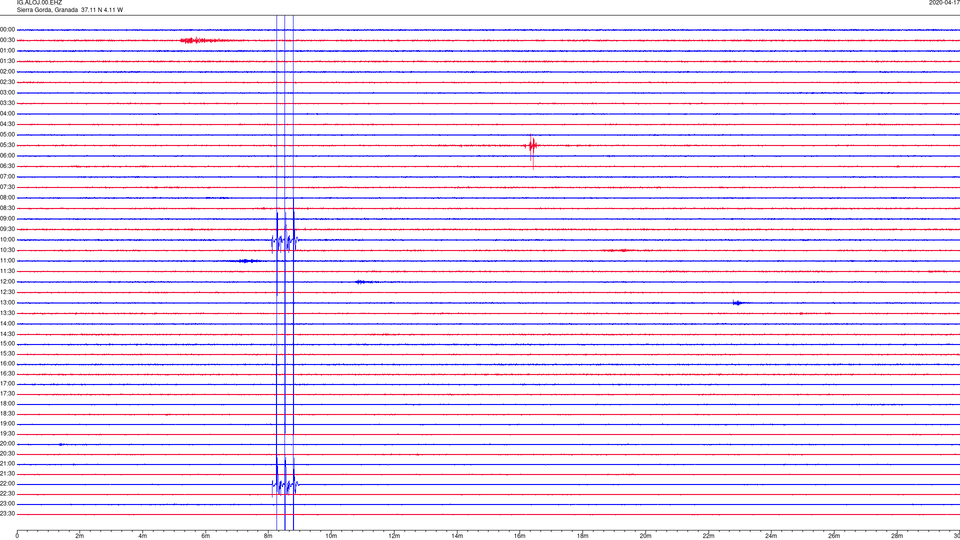Click the 10m axis tick label
Viewport: 960px width, 540px height.
pos(331,536)
